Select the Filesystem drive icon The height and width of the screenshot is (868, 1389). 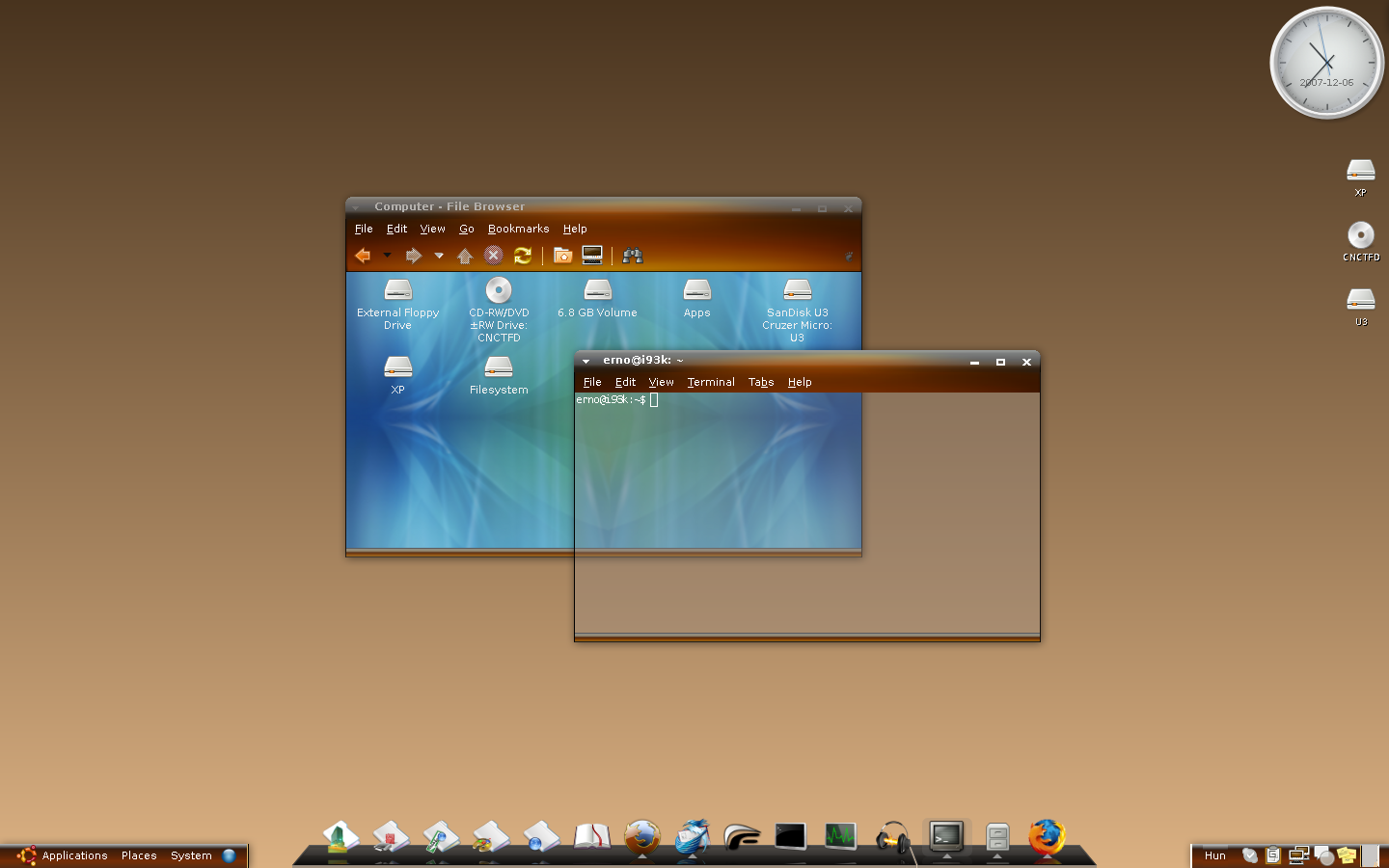point(499,376)
